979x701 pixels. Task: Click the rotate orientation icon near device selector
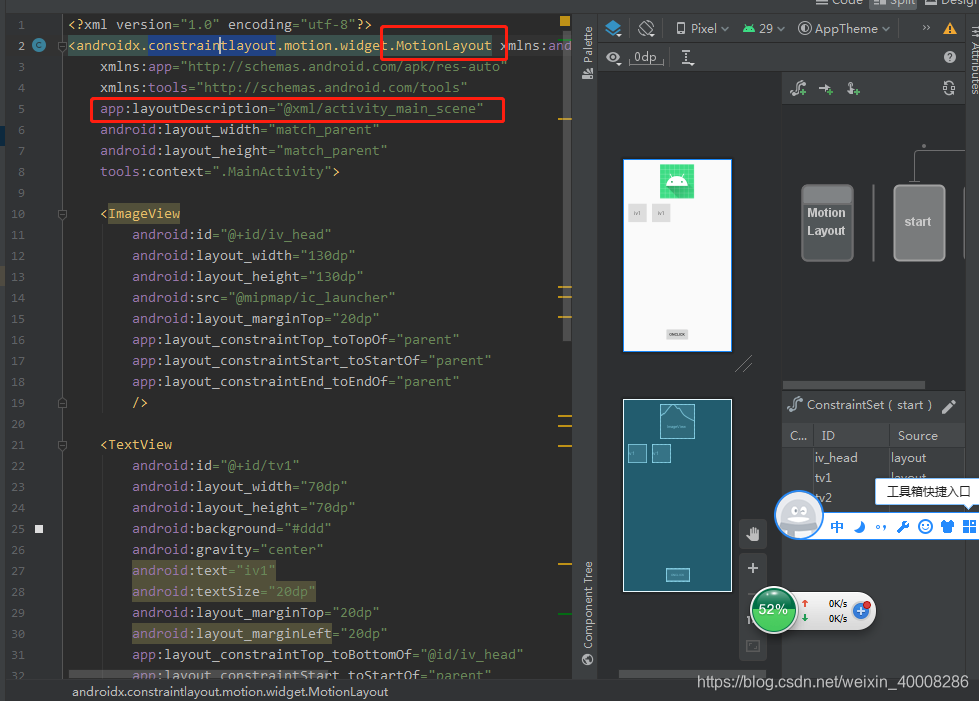pyautogui.click(x=647, y=27)
